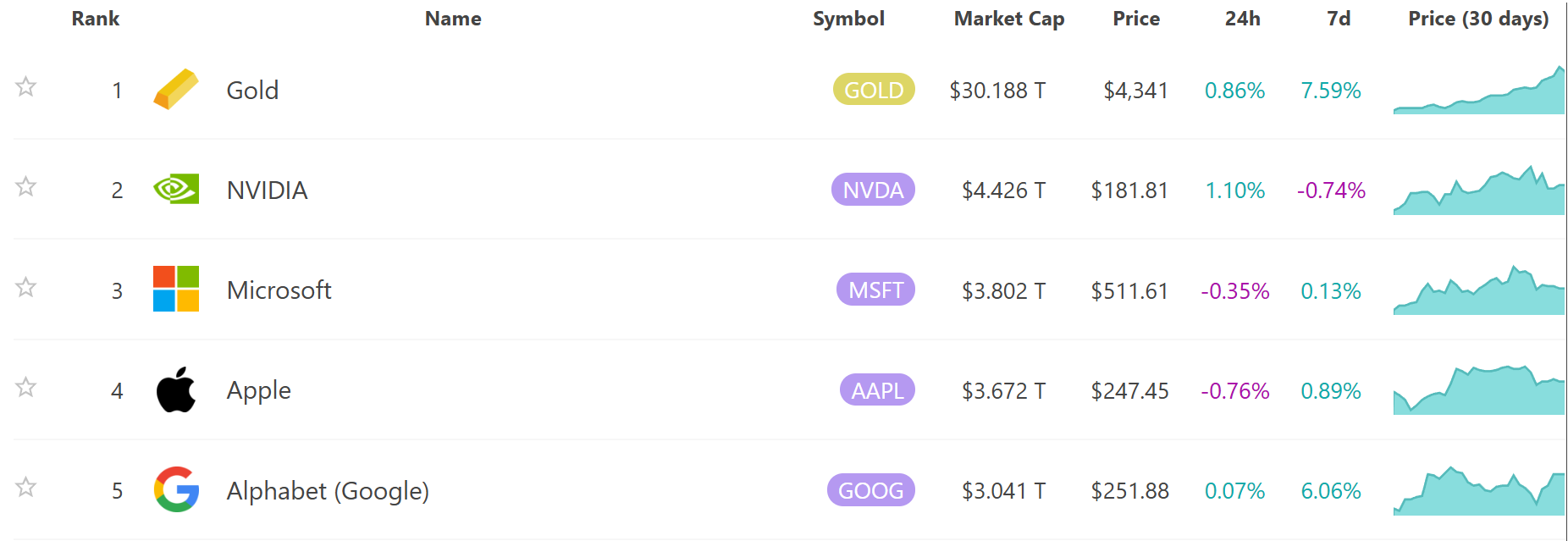Click the yellow GOLD symbol badge
The height and width of the screenshot is (541, 1568).
point(874,90)
